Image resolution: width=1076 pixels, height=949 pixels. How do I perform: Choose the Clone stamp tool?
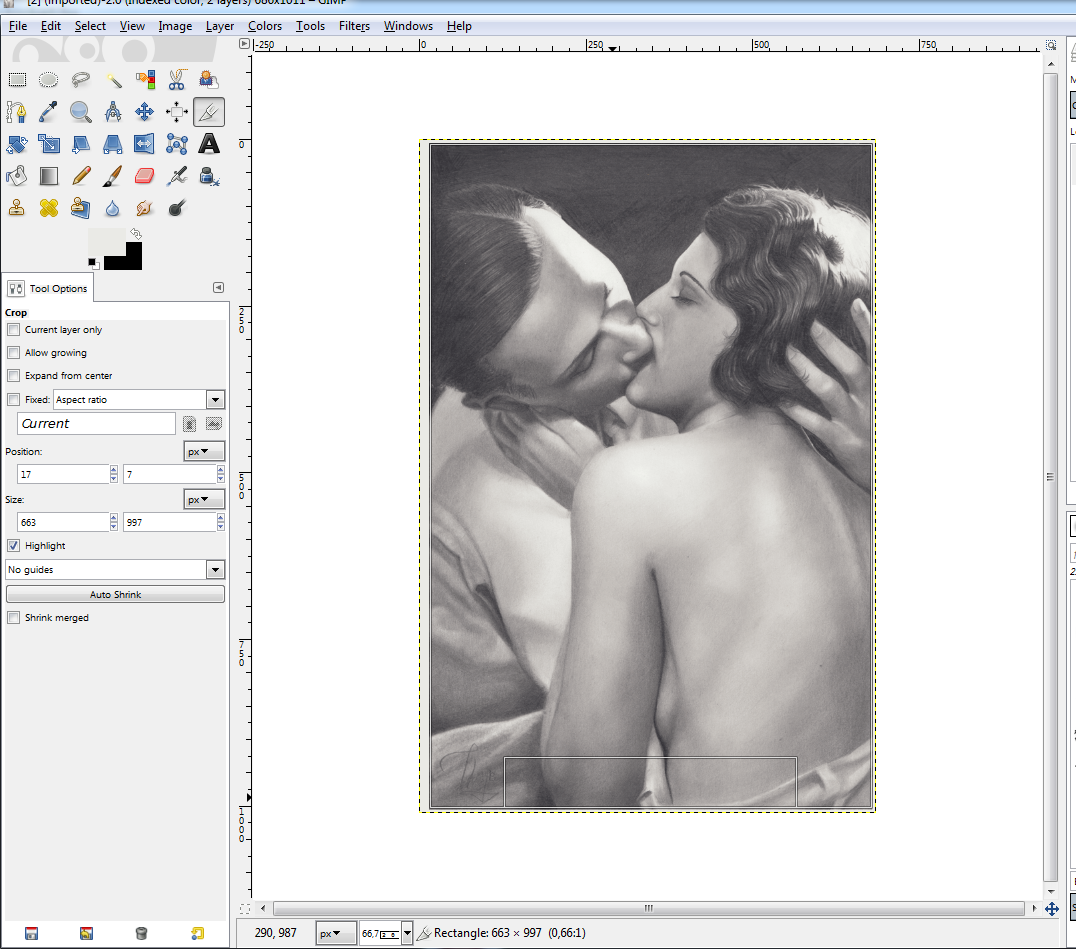pos(17,208)
